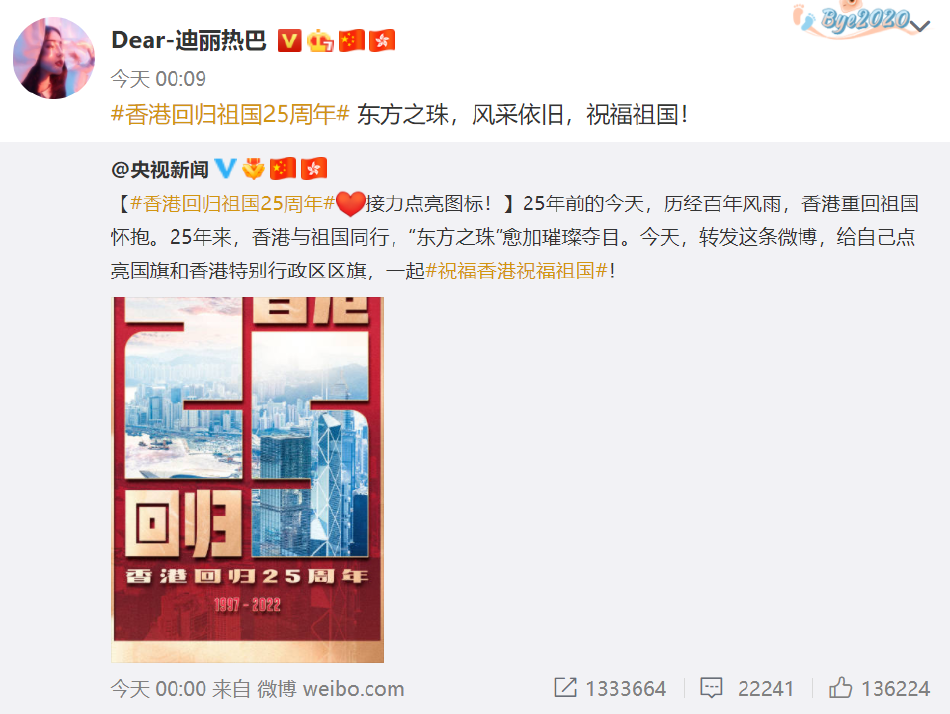Screen dimensions: 950x714
Task: Open hashtag #祝福香港祝福祖国#
Action: point(517,271)
